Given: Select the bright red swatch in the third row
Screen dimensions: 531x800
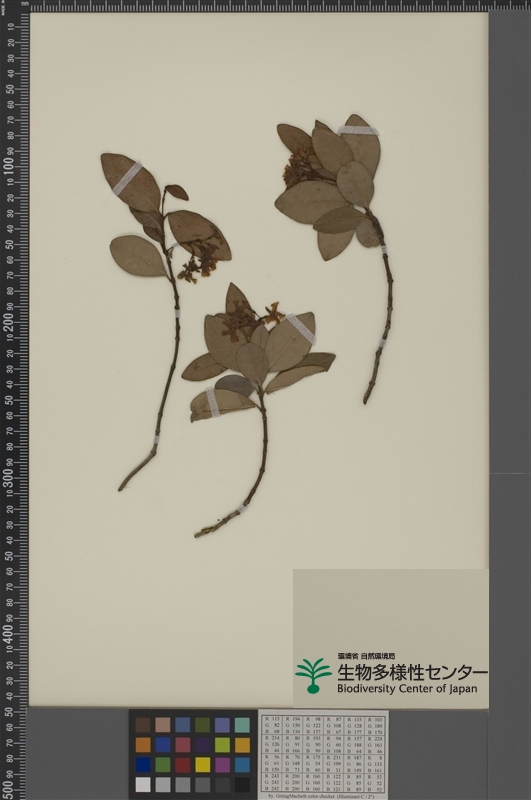Looking at the screenshot, I should pos(183,764).
